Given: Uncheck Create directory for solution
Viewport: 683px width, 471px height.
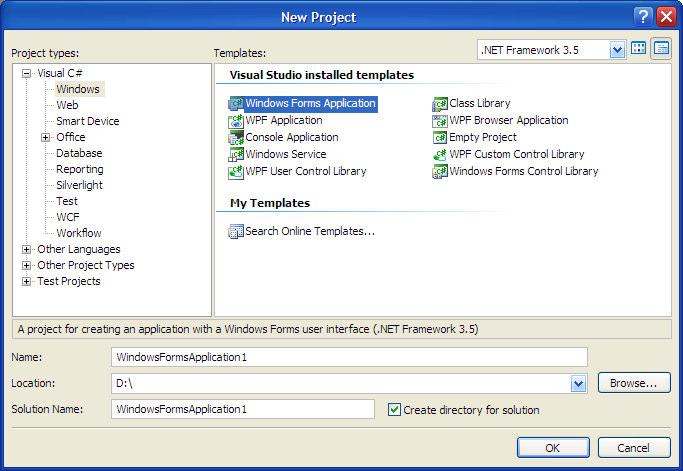Looking at the screenshot, I should click(394, 410).
